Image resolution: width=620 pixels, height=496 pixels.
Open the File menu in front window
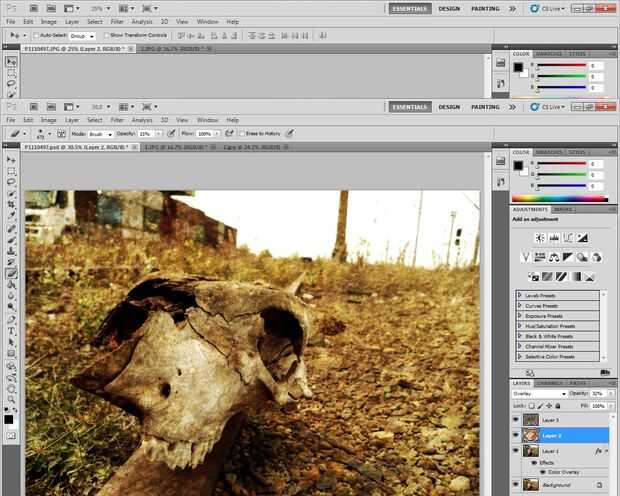pyautogui.click(x=11, y=120)
